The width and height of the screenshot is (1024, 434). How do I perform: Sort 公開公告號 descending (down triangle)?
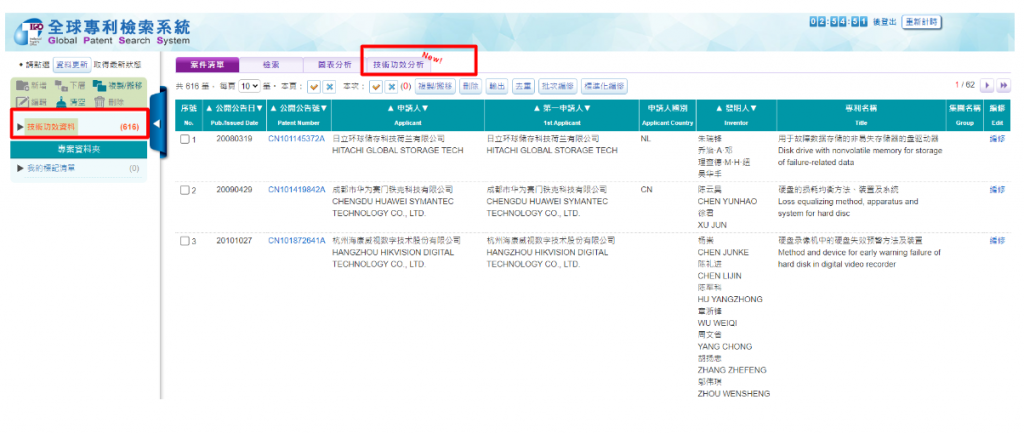324,108
